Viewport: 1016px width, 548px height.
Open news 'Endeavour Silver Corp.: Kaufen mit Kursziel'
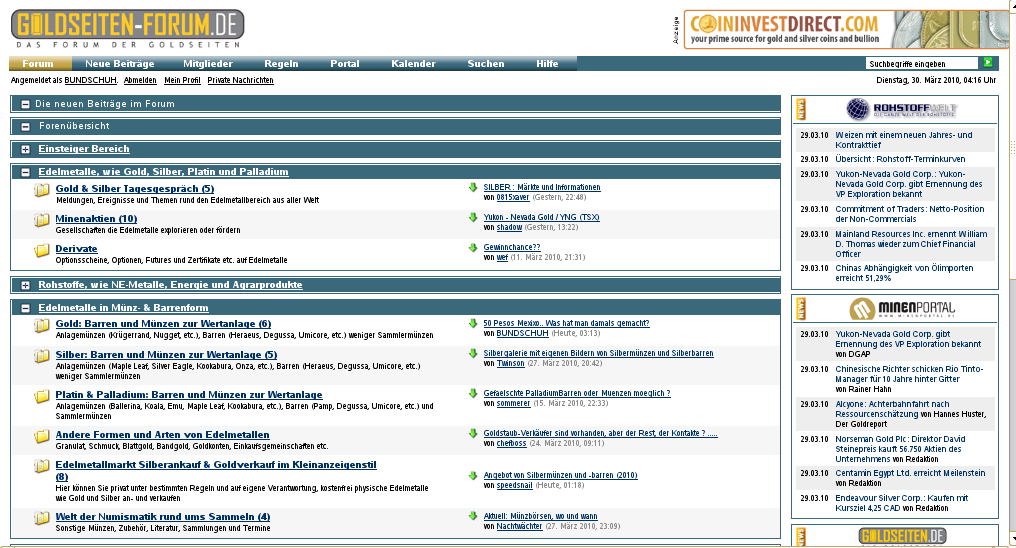click(x=901, y=503)
